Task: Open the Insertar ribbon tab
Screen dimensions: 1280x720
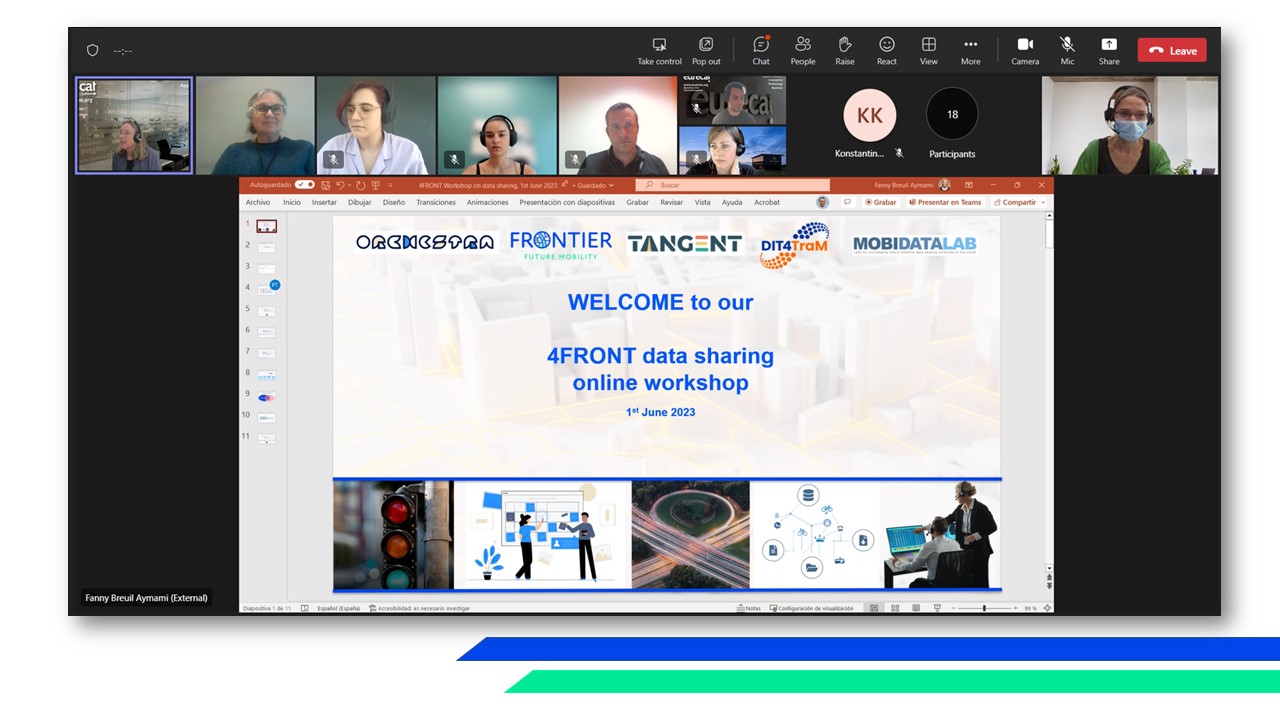Action: coord(324,202)
